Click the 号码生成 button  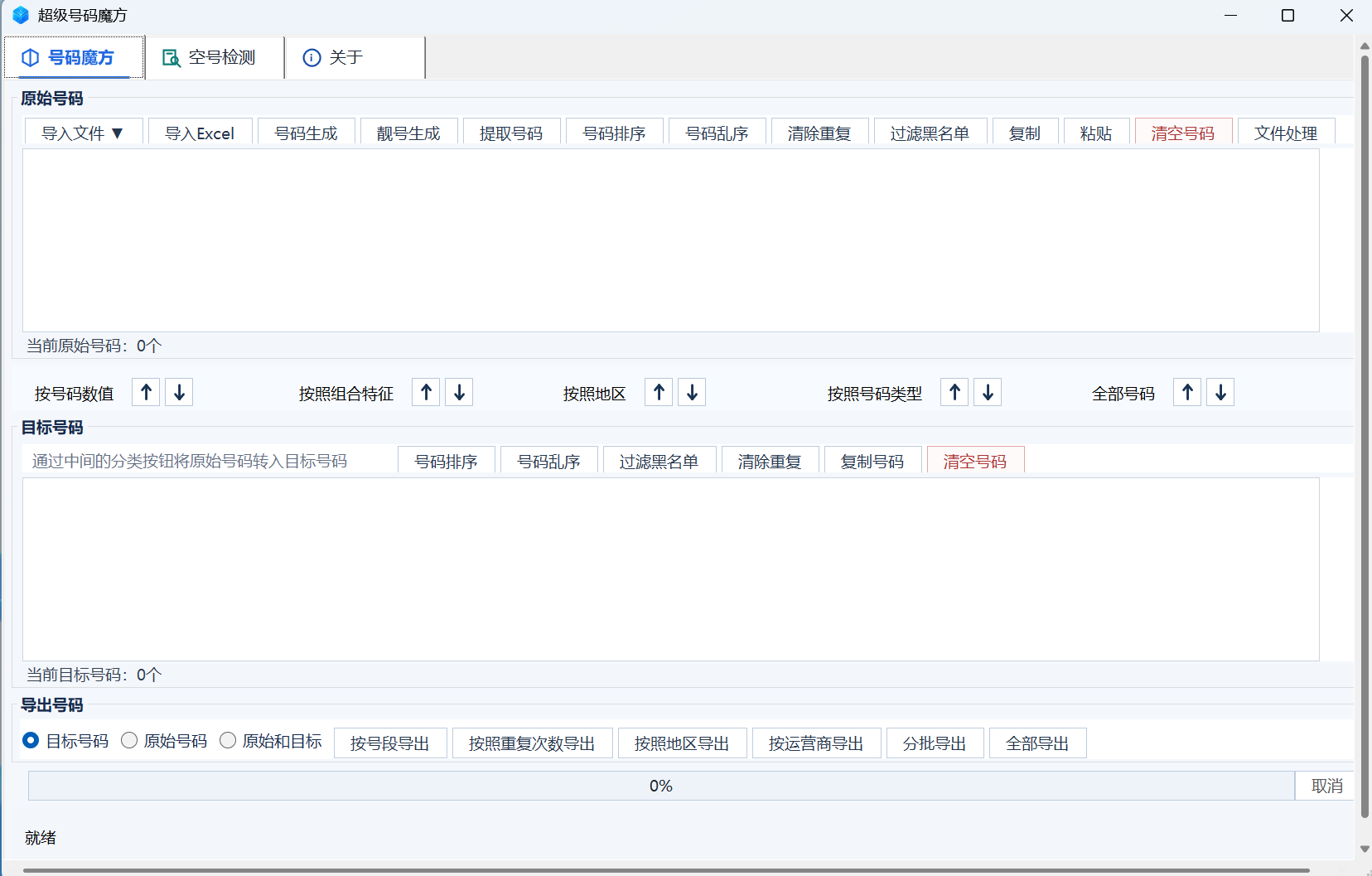(x=306, y=133)
